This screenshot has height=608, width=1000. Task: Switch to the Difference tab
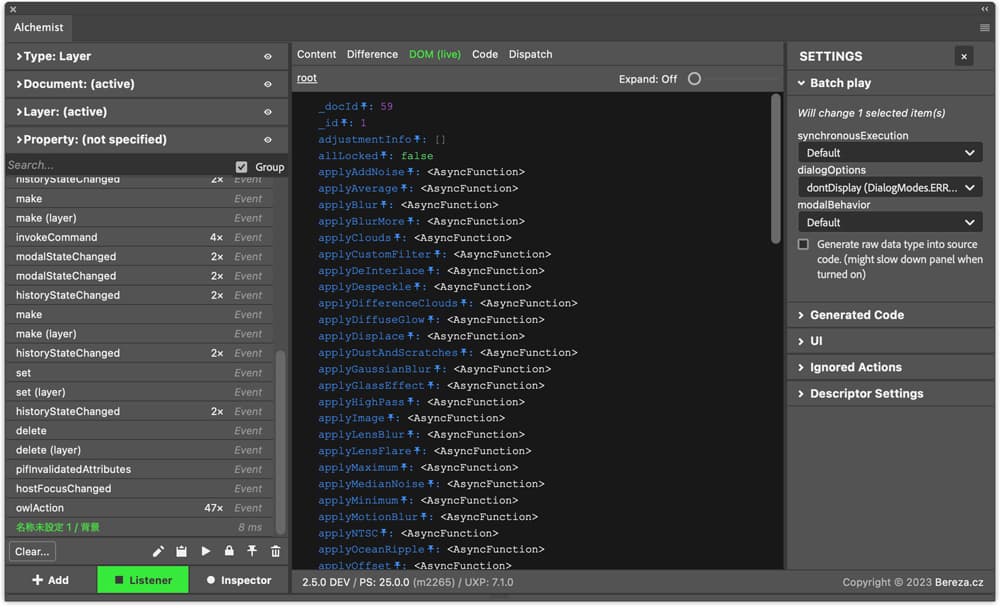[372, 54]
